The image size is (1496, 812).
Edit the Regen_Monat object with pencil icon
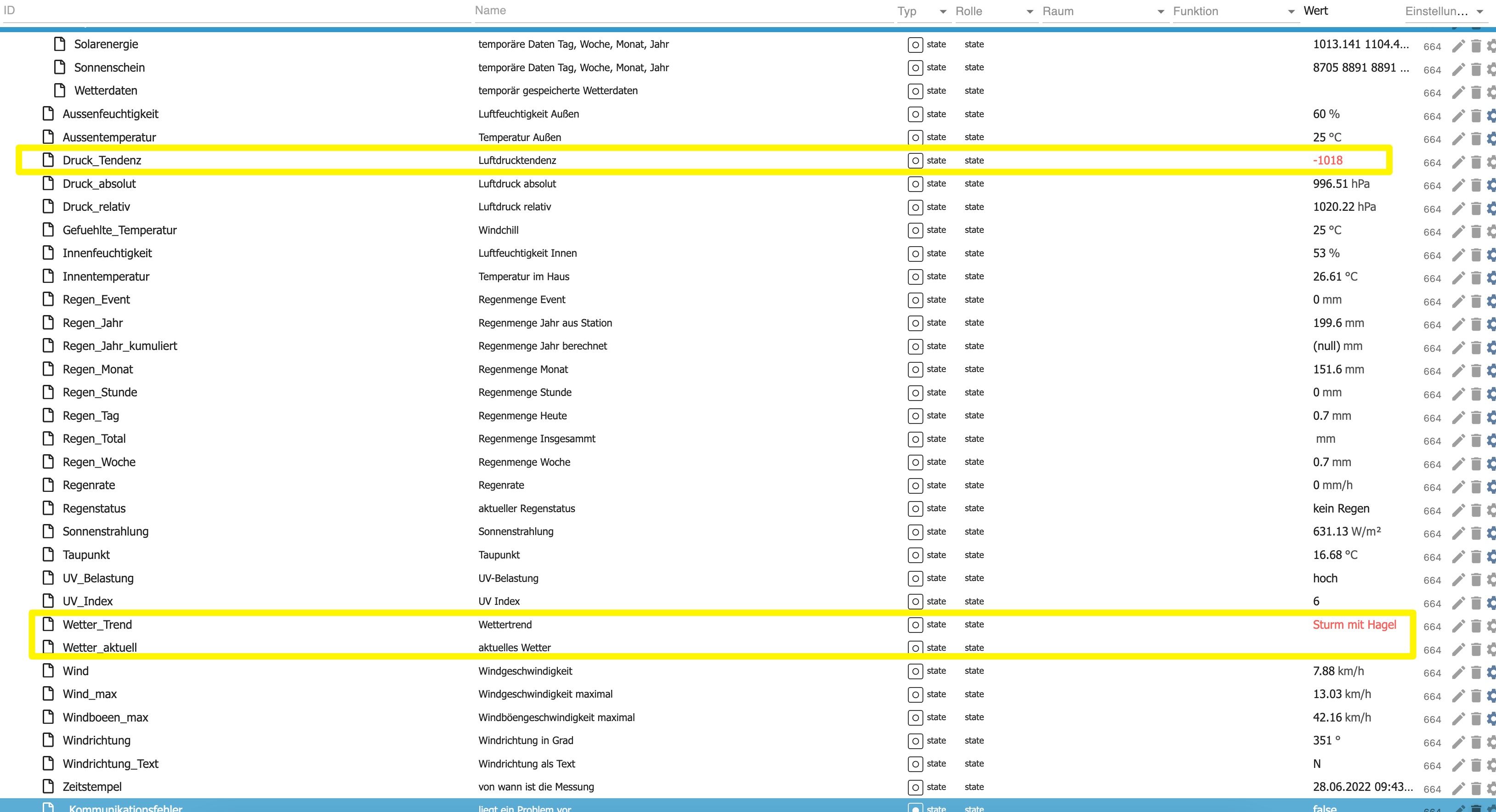(1458, 372)
